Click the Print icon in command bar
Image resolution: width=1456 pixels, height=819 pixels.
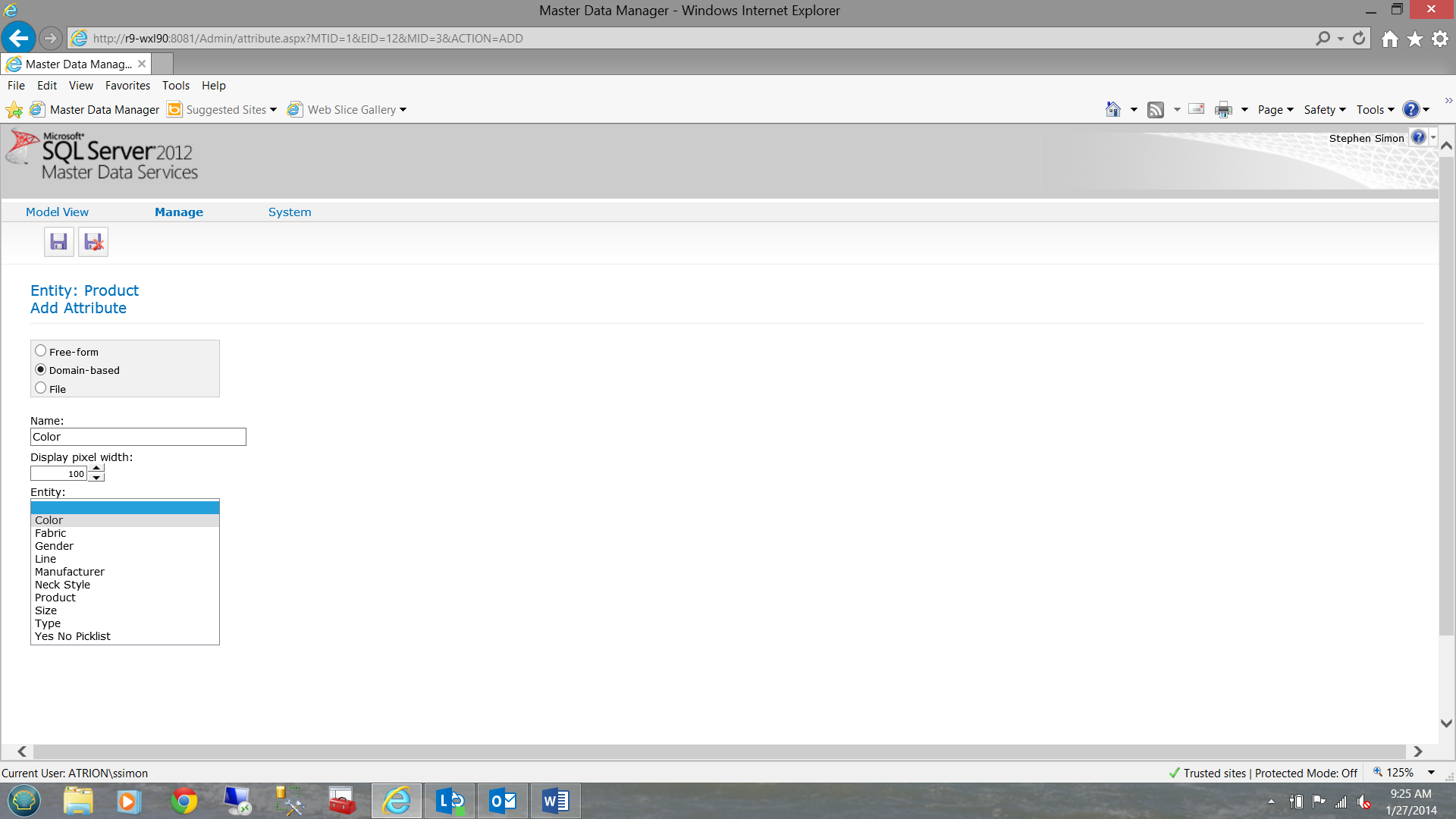(x=1223, y=110)
